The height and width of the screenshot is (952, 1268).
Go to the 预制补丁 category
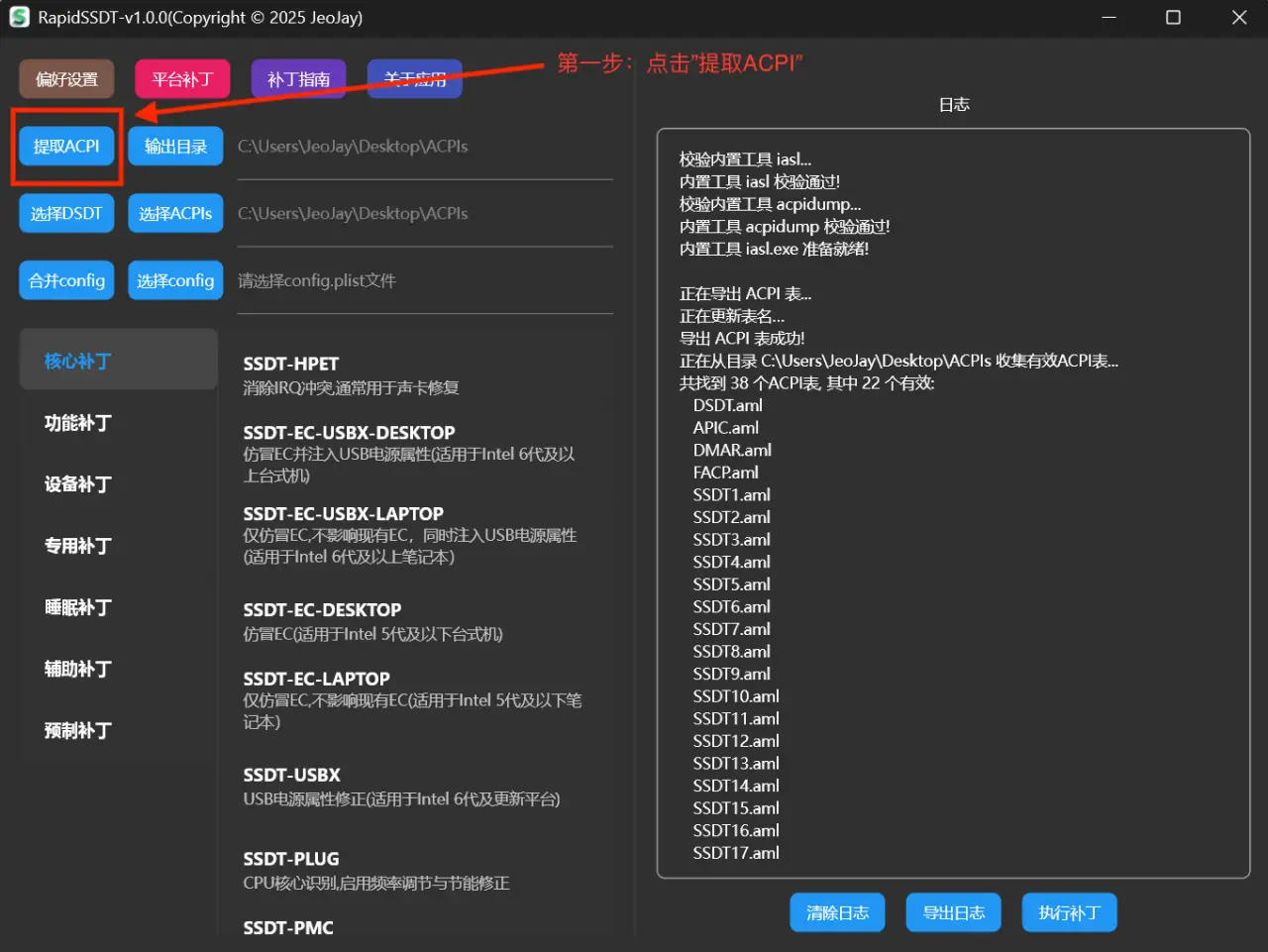point(78,731)
